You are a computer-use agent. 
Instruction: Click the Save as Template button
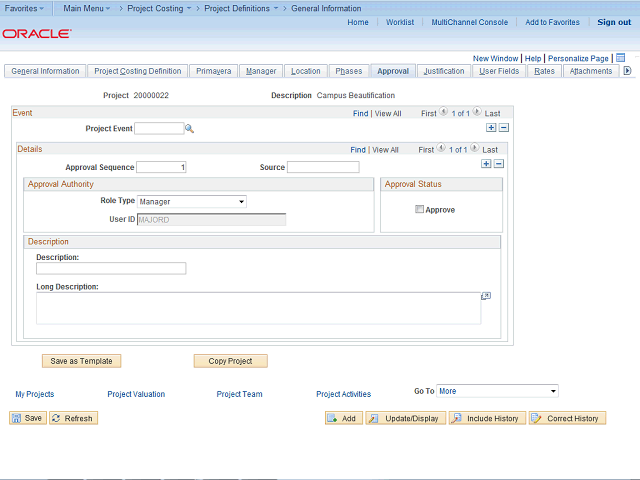click(x=81, y=361)
